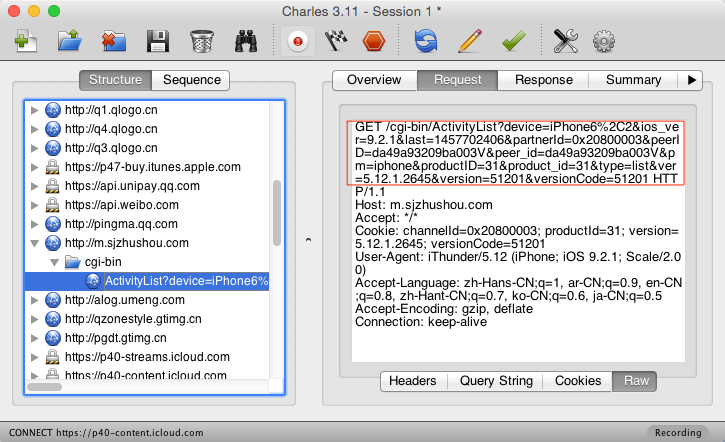Select ActivityList?device=iPhone6 request row
The height and width of the screenshot is (442, 725).
coord(147,281)
